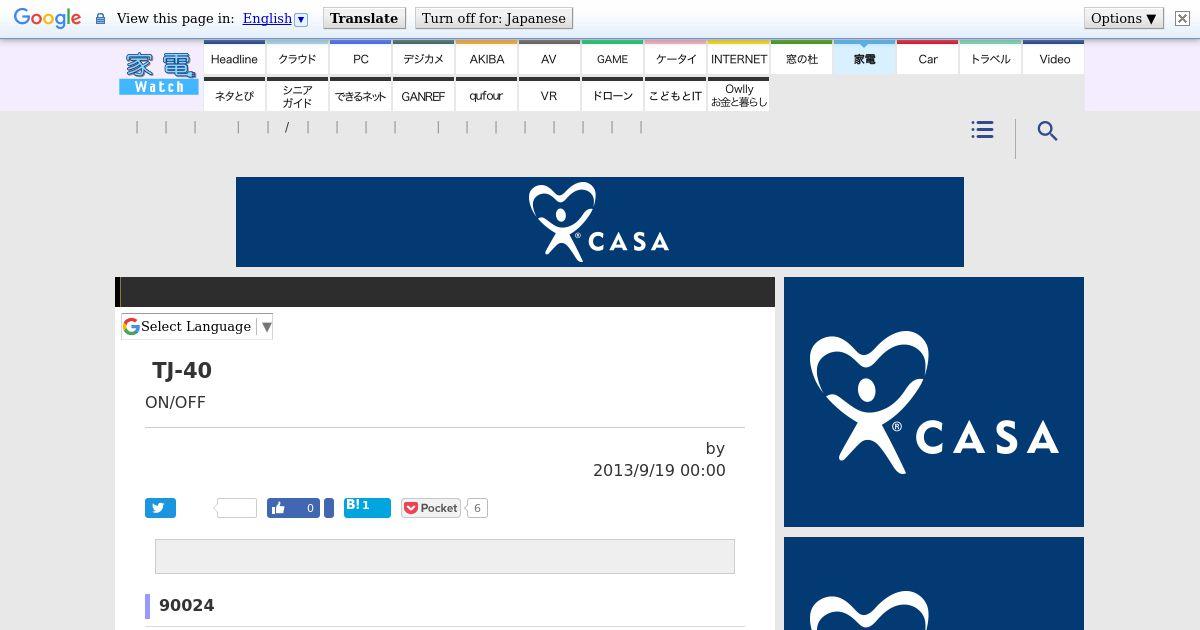1200x630 pixels.
Task: Click the Pocket save count 6
Action: (477, 508)
